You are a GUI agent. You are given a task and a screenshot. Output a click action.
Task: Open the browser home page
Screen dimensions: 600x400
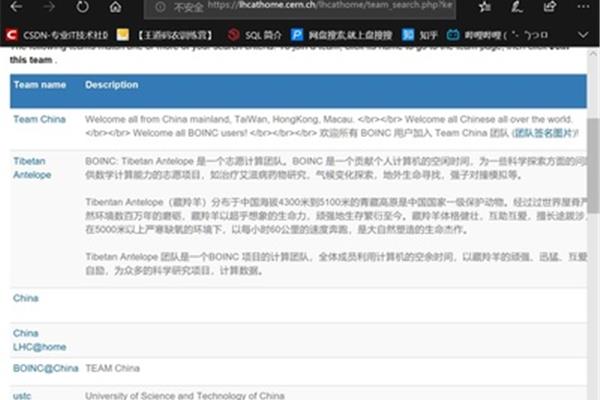click(115, 7)
